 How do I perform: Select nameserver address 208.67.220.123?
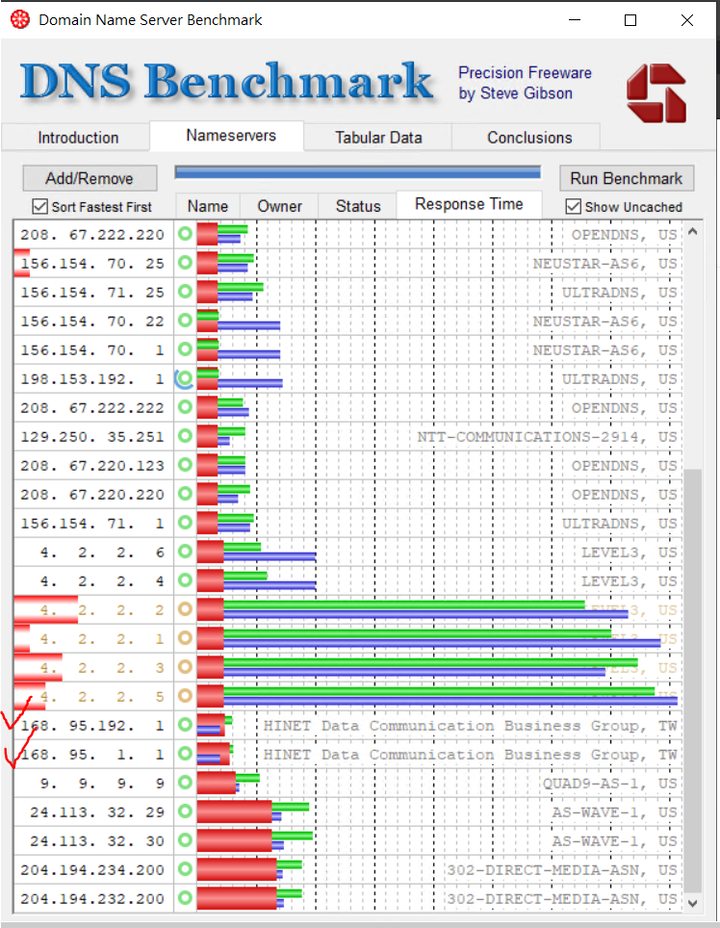pos(92,466)
